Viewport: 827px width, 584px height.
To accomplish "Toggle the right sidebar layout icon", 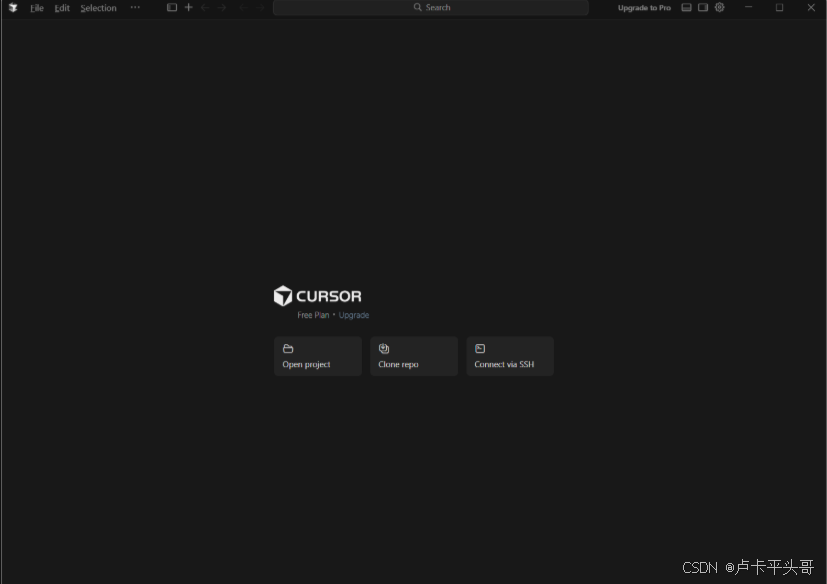I will (x=703, y=7).
